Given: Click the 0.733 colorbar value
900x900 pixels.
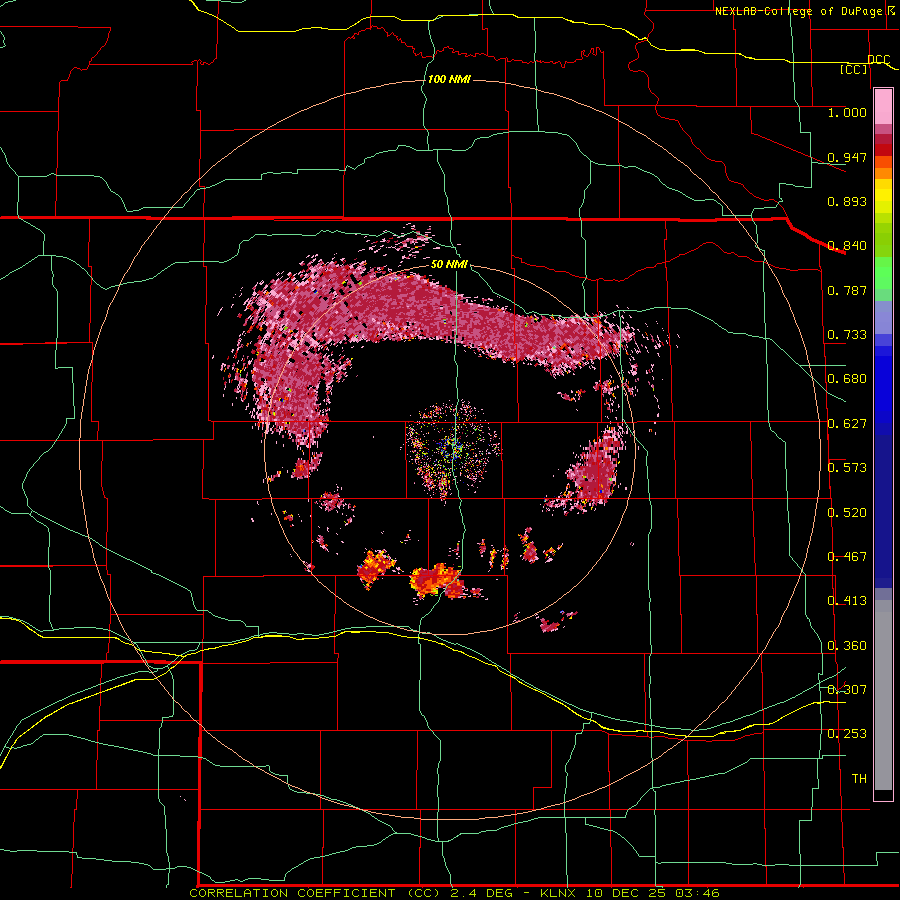Looking at the screenshot, I should 847,335.
